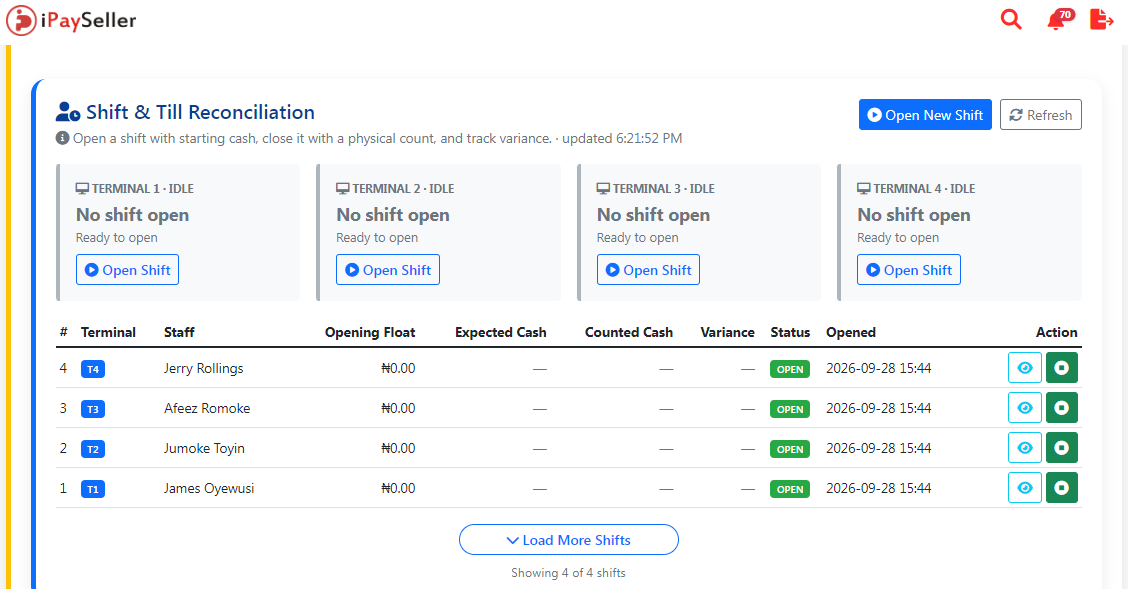This screenshot has width=1128, height=589.
Task: Click the TERMINAL 1 · IDLE label
Action: (x=135, y=188)
